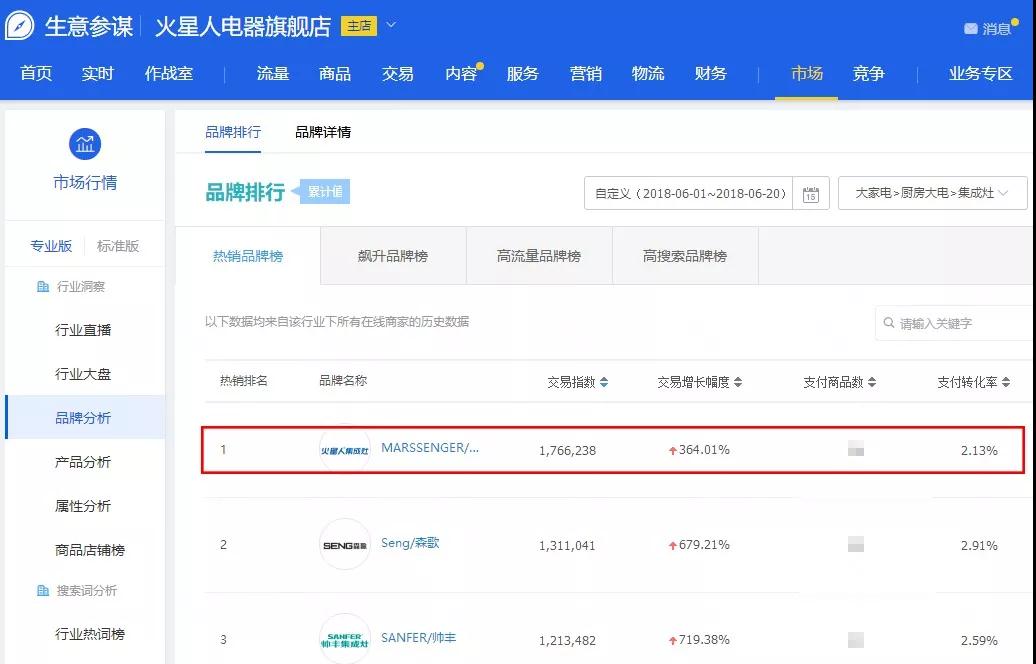Open the 实时 navigation item
Viewport: 1036px width, 664px height.
pyautogui.click(x=98, y=73)
